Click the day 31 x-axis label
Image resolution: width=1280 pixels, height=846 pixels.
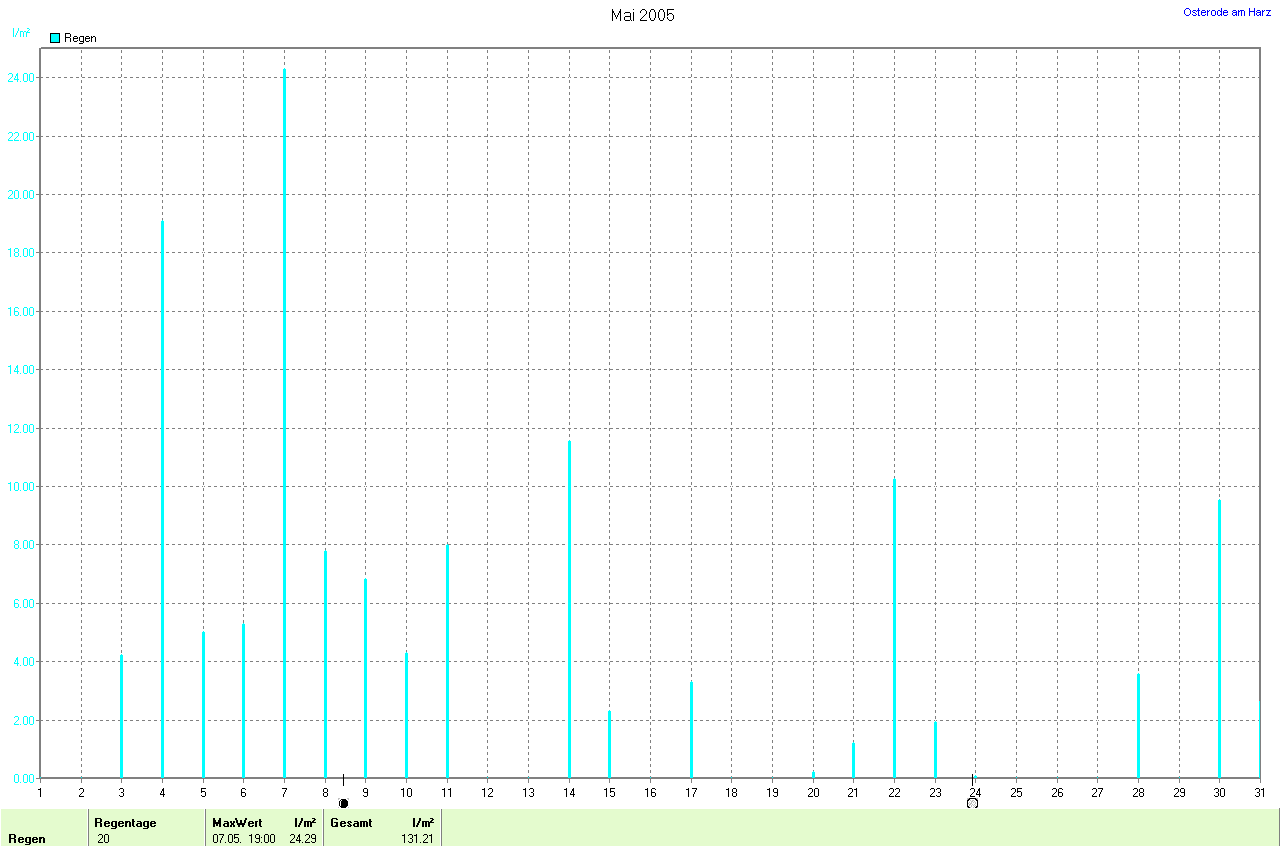pos(1259,793)
